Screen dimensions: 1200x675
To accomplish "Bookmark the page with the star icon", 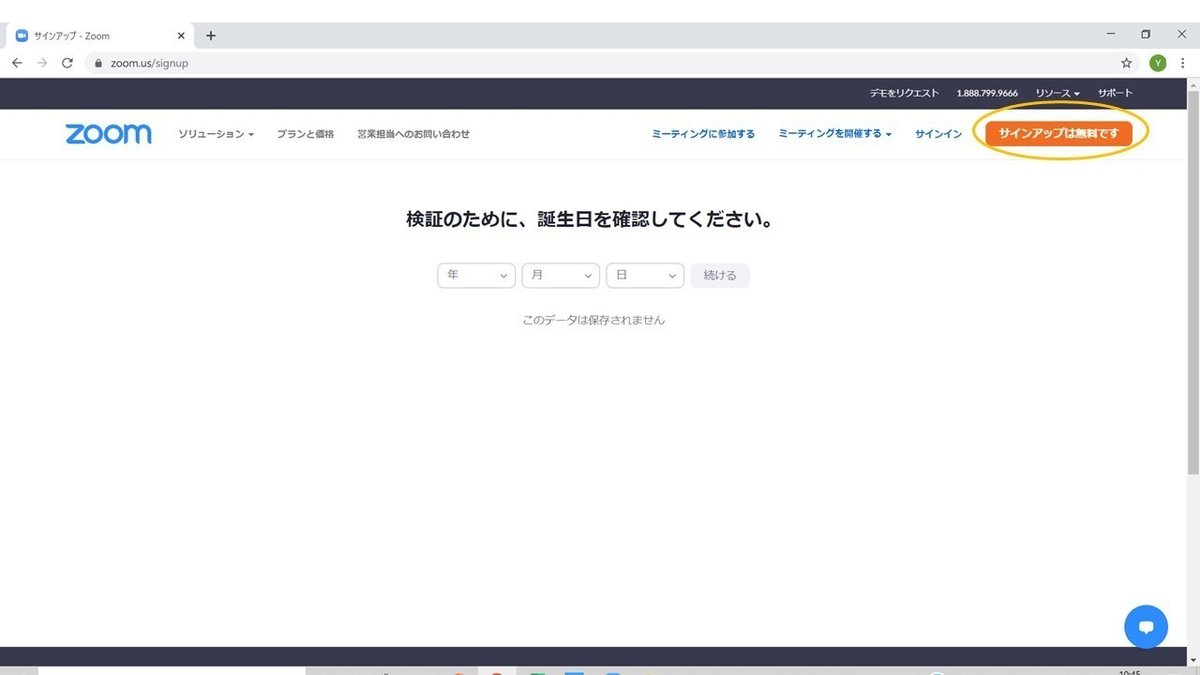I will coord(1126,62).
